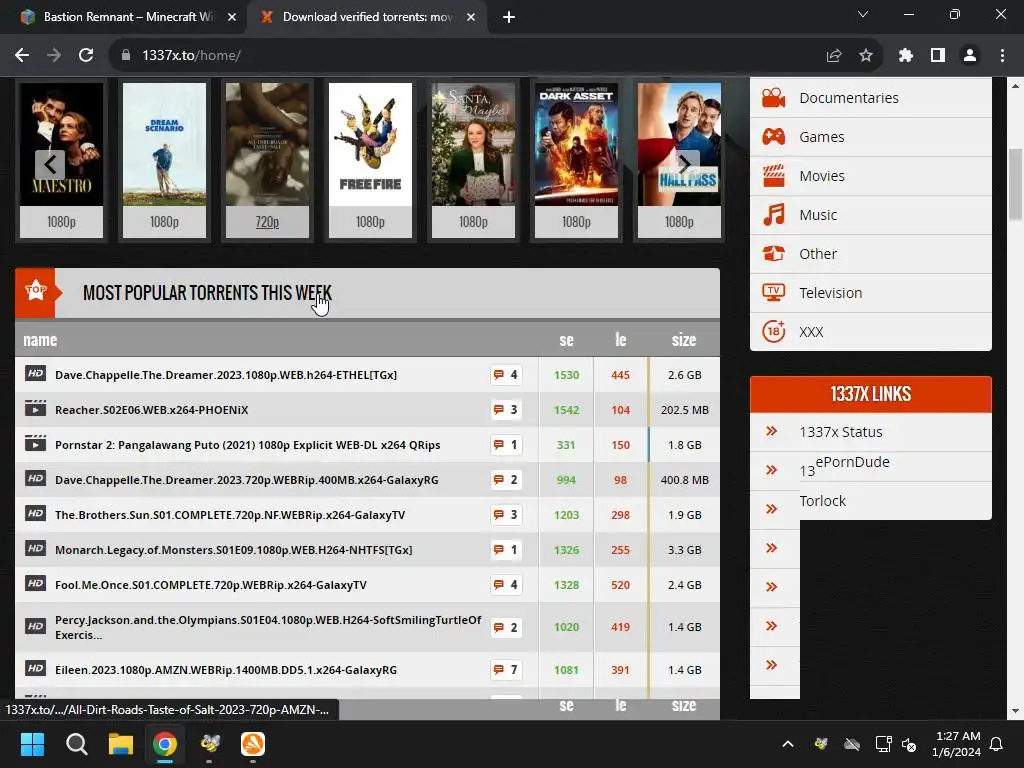Click the Santa Maybe poster
This screenshot has width=1024, height=768.
pyautogui.click(x=473, y=144)
